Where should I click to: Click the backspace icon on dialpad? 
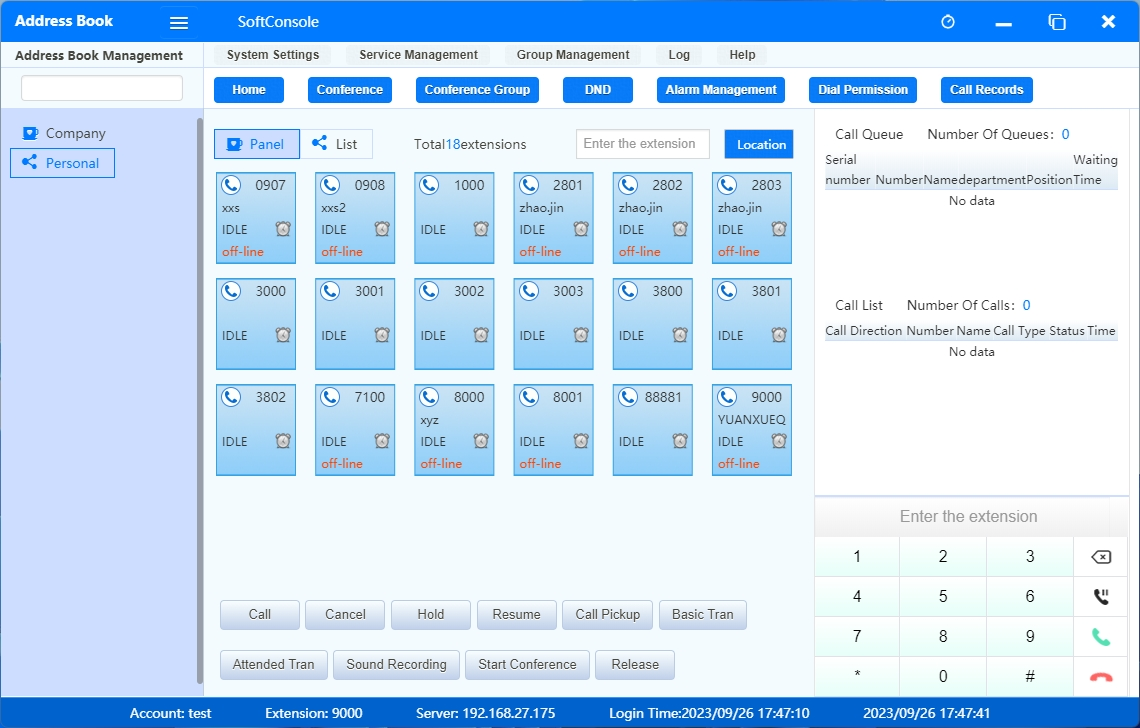point(1100,557)
